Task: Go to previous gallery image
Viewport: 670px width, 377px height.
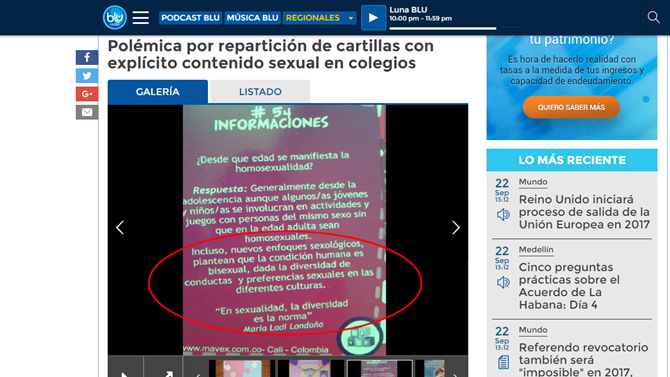Action: pos(120,227)
